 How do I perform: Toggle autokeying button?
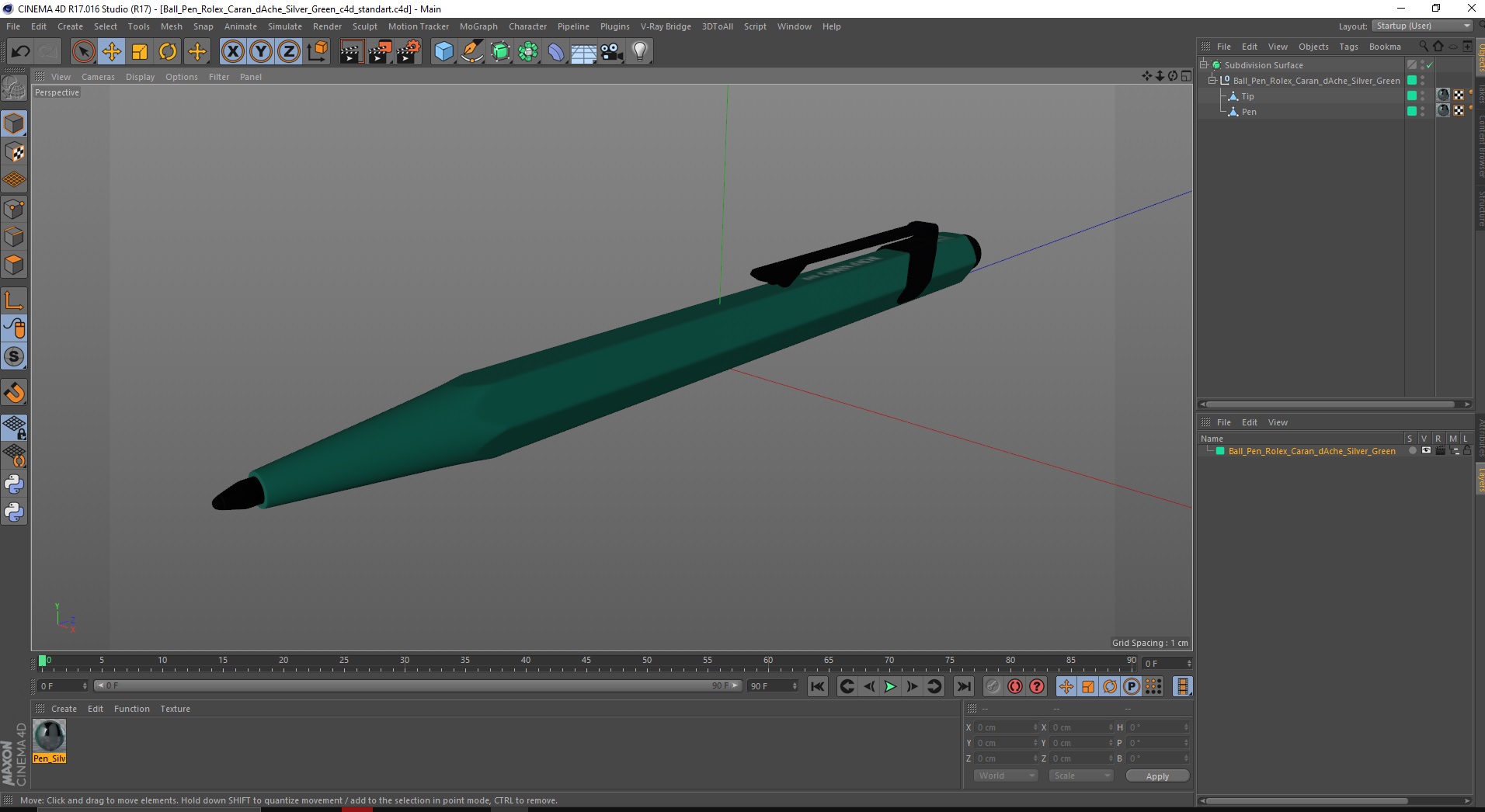click(1015, 686)
